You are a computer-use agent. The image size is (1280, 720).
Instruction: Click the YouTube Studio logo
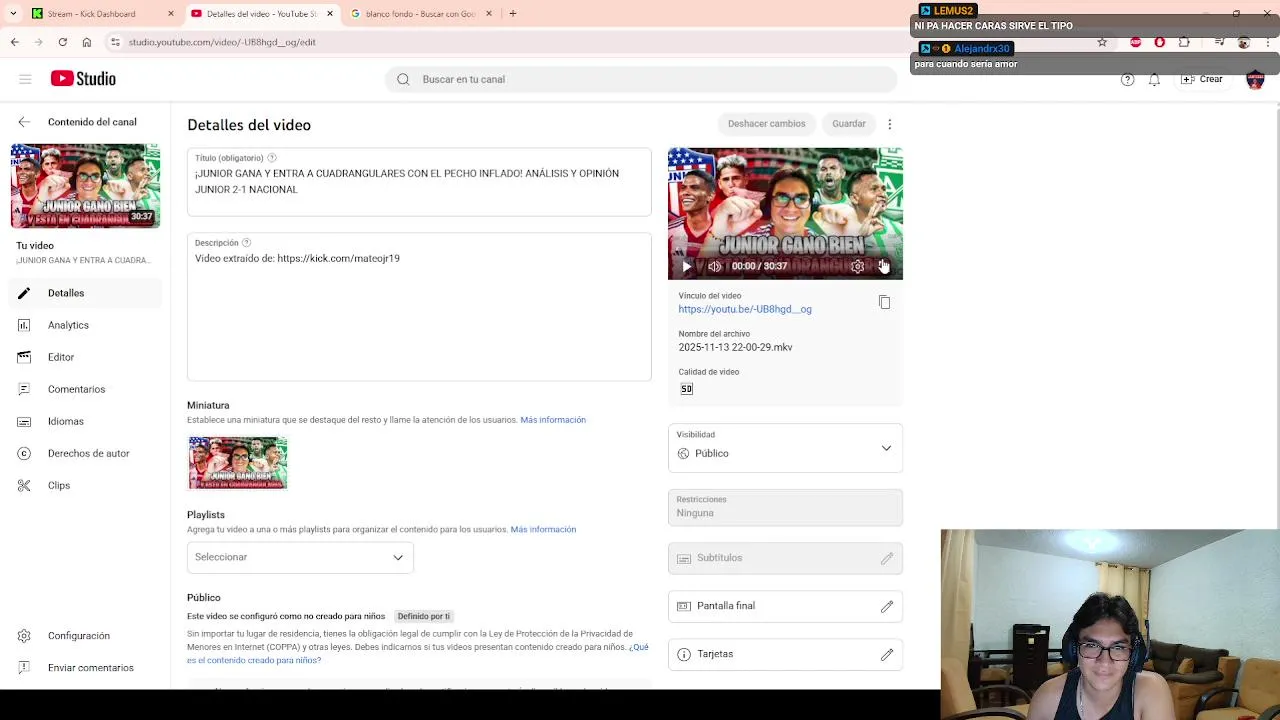coord(83,79)
